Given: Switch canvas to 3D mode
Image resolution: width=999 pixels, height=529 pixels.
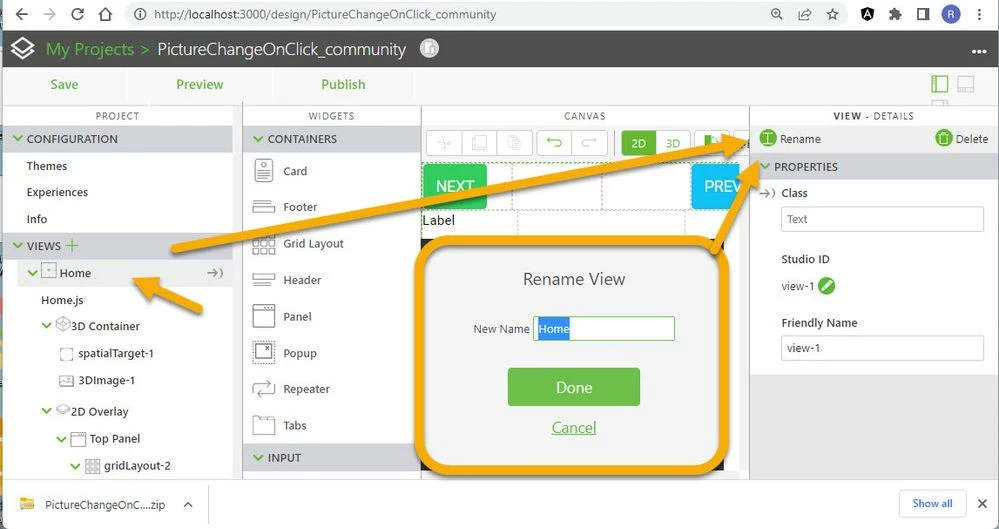Looking at the screenshot, I should click(x=673, y=143).
